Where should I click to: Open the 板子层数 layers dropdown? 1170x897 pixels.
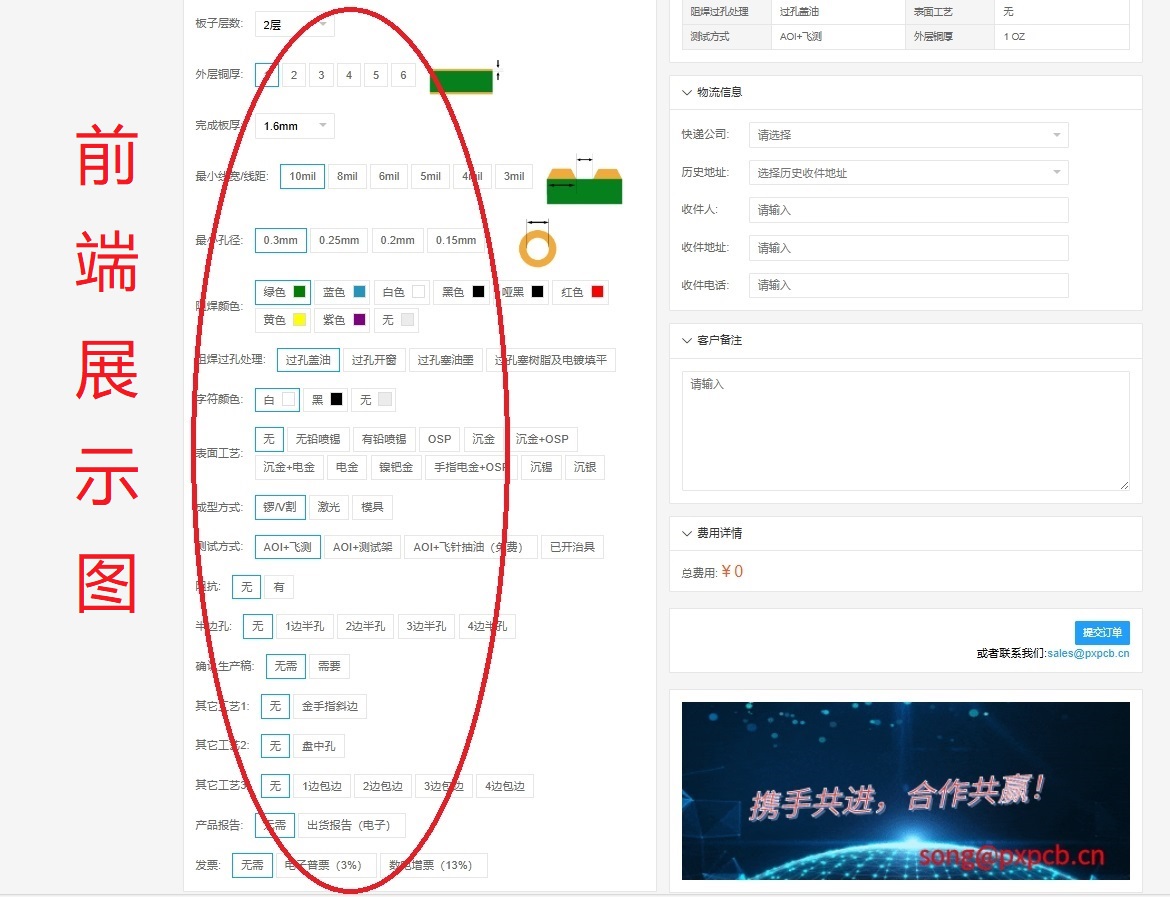(293, 22)
